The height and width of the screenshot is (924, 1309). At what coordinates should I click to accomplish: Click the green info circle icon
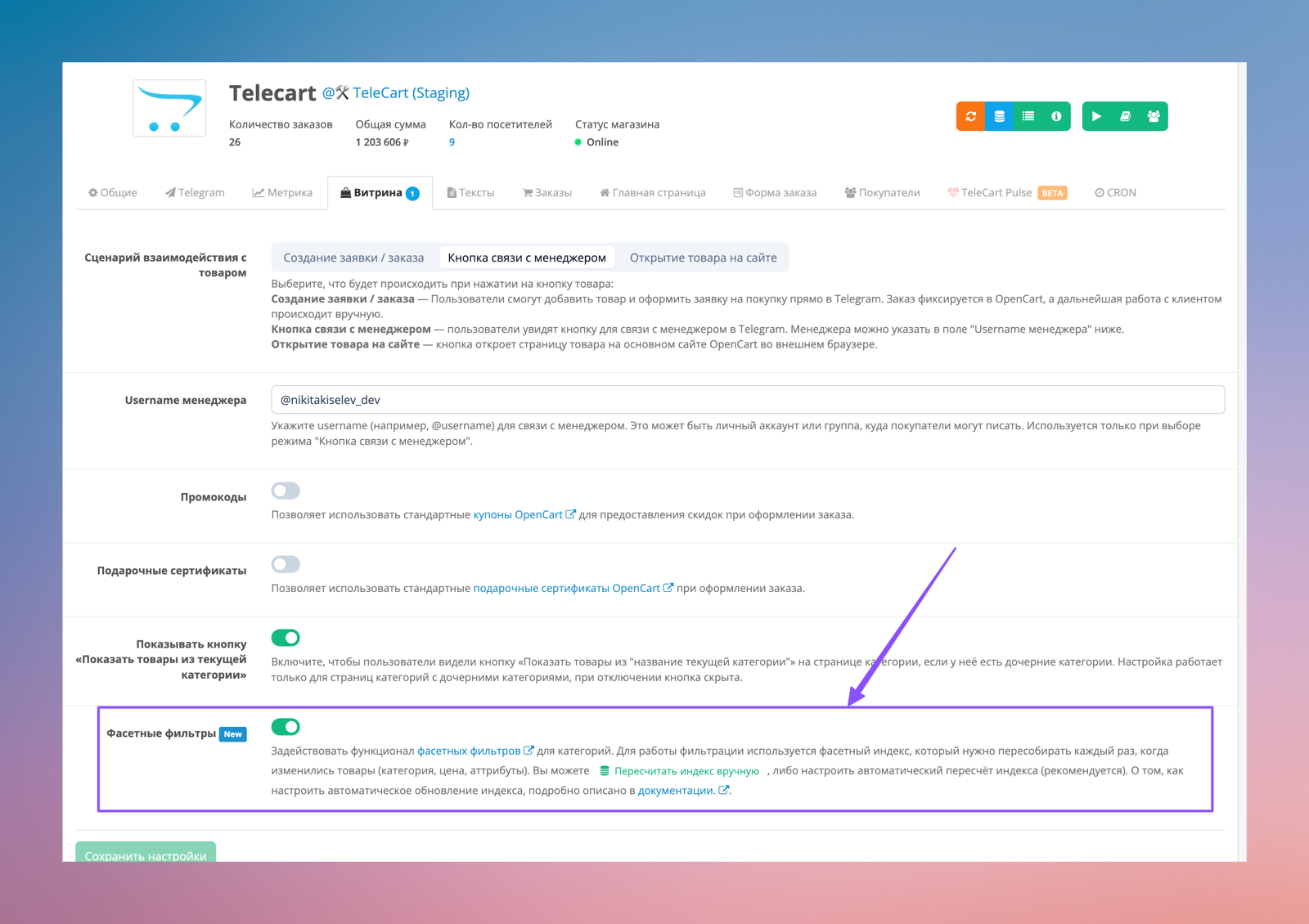[x=1056, y=117]
